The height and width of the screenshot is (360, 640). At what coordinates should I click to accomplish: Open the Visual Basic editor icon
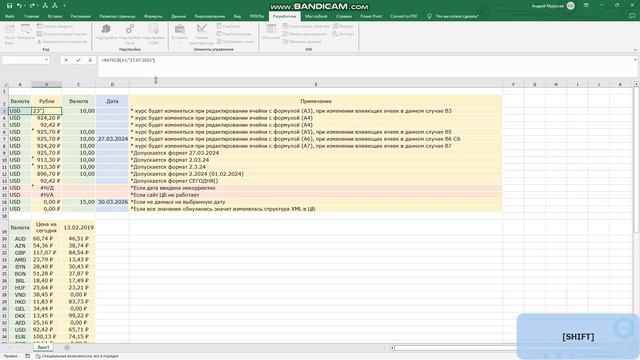[x=9, y=33]
